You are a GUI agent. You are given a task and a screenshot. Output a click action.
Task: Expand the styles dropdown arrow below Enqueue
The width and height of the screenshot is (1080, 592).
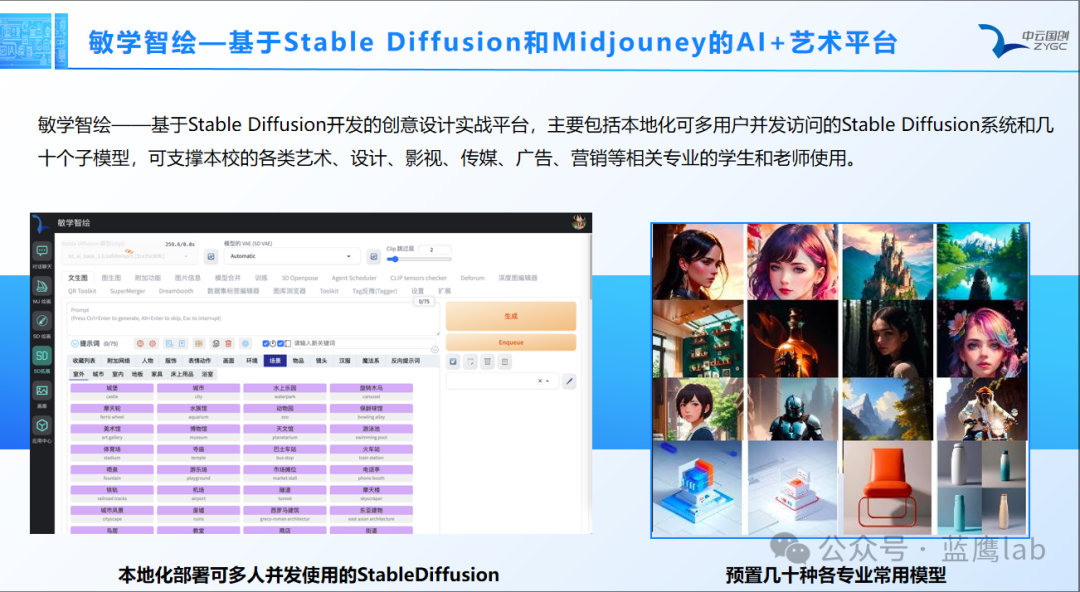coord(548,381)
